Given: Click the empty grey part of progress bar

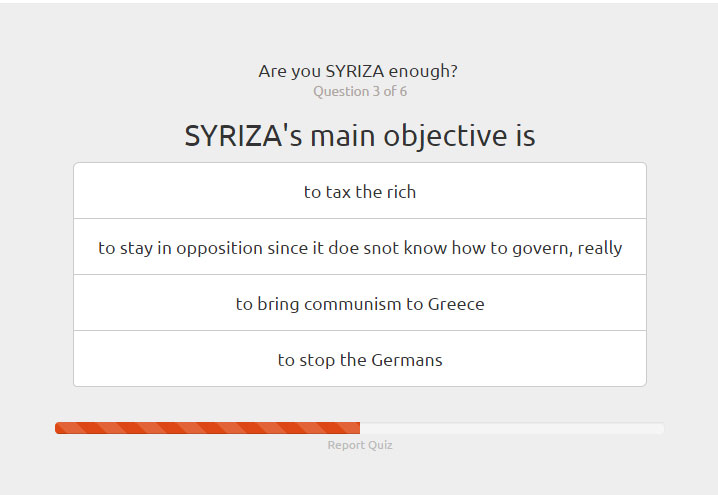Looking at the screenshot, I should click(512, 428).
